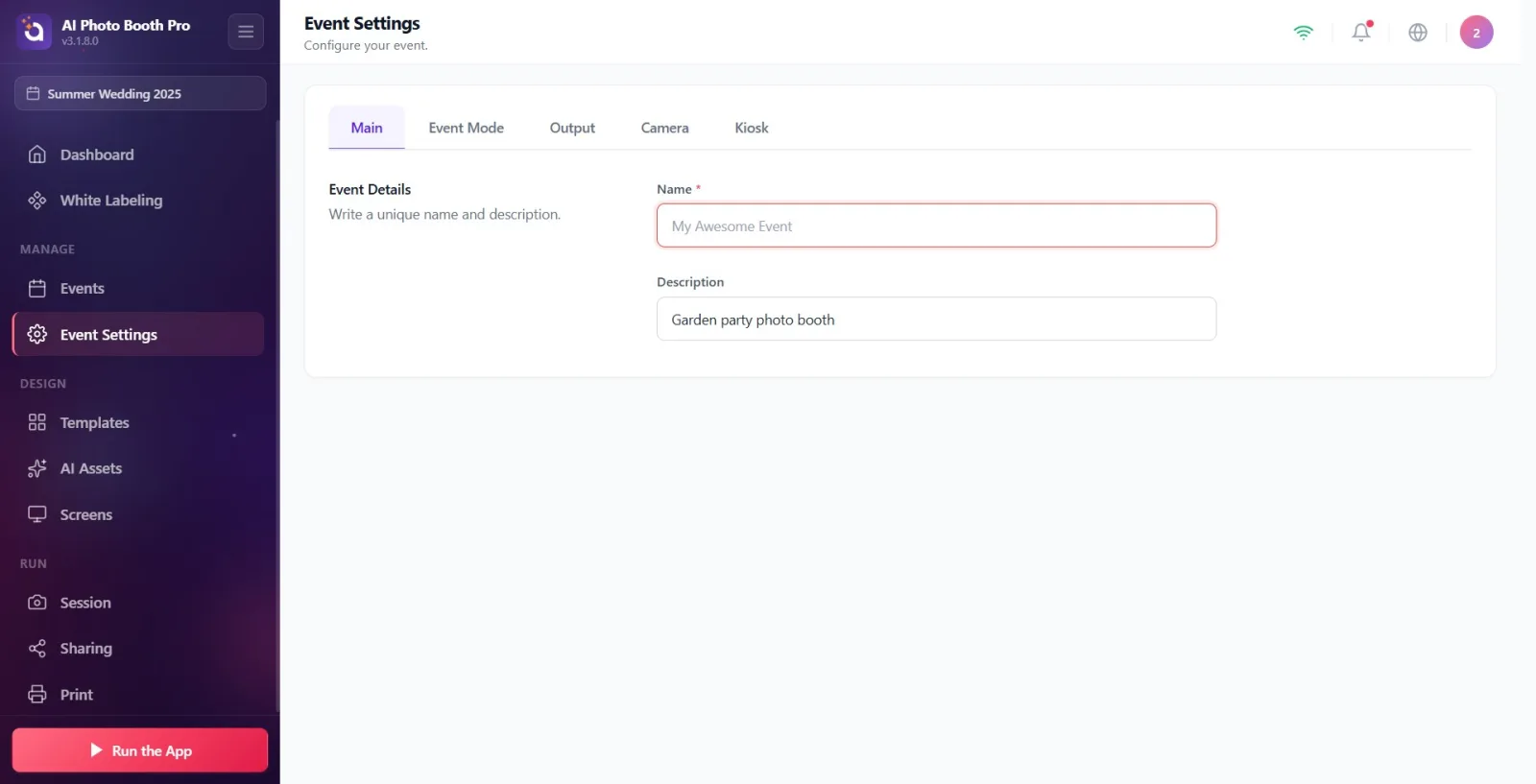Image resolution: width=1536 pixels, height=784 pixels.
Task: Click the AI Photo Booth Pro logo icon
Action: pos(34,32)
